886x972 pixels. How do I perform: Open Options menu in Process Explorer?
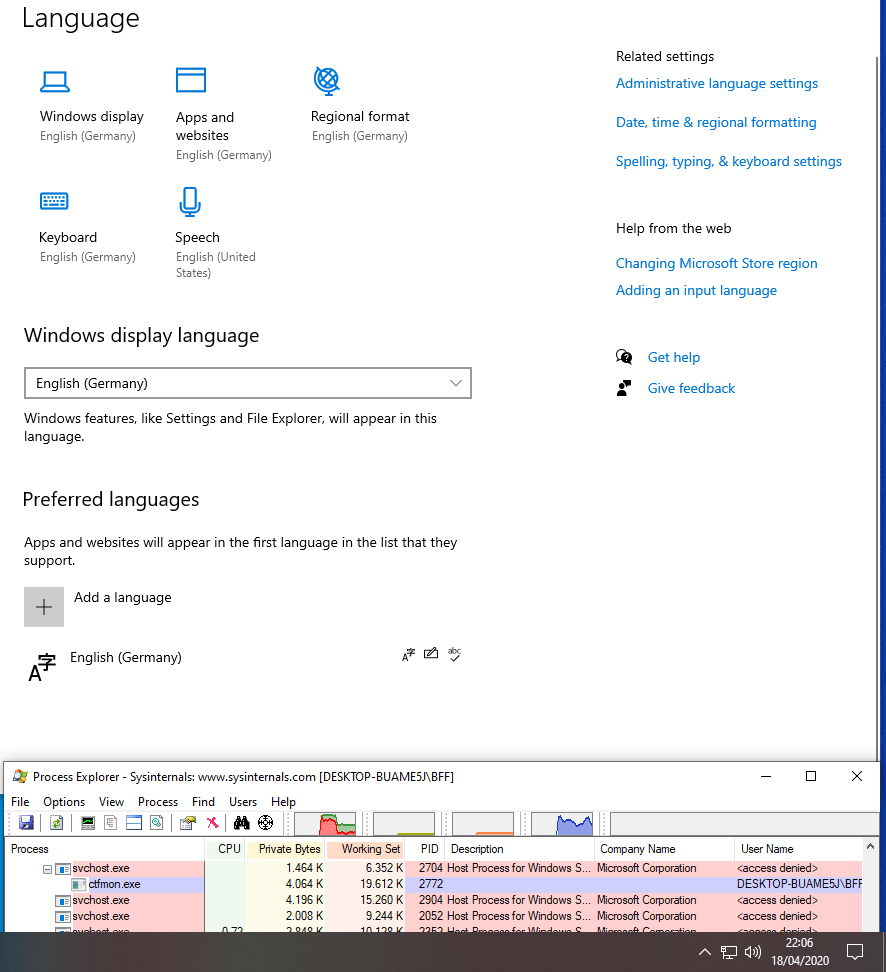coord(64,802)
